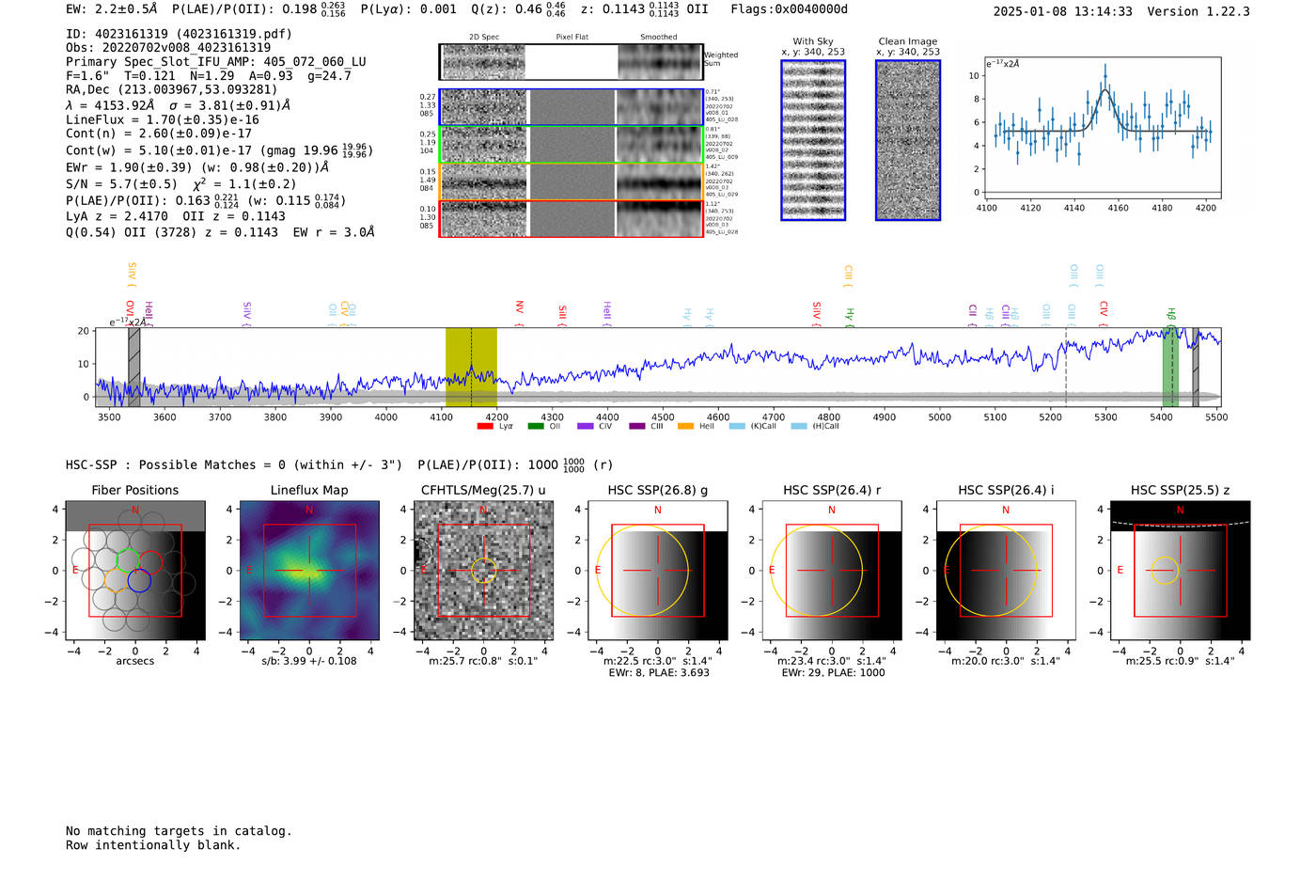Click the Pixel Flat column header
Viewport: 1316px width, 896px height.
(572, 38)
